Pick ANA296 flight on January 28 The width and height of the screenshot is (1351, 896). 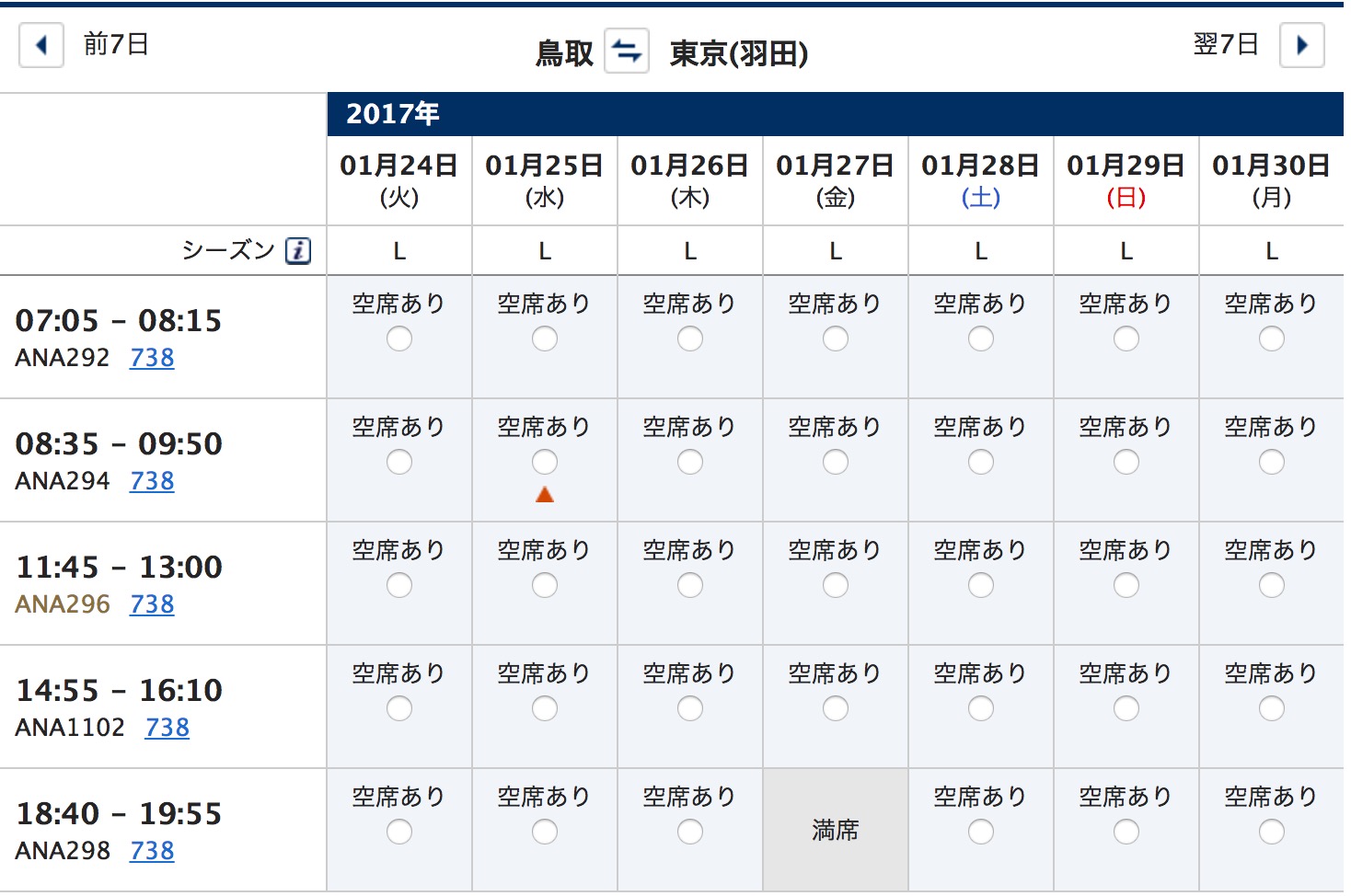point(981,585)
